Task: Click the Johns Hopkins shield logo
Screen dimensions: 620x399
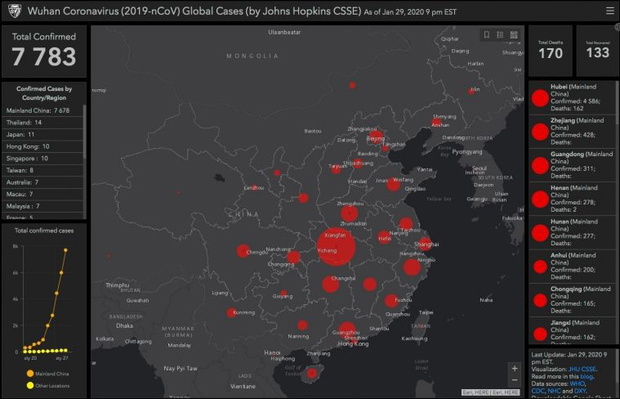Action: coord(15,11)
